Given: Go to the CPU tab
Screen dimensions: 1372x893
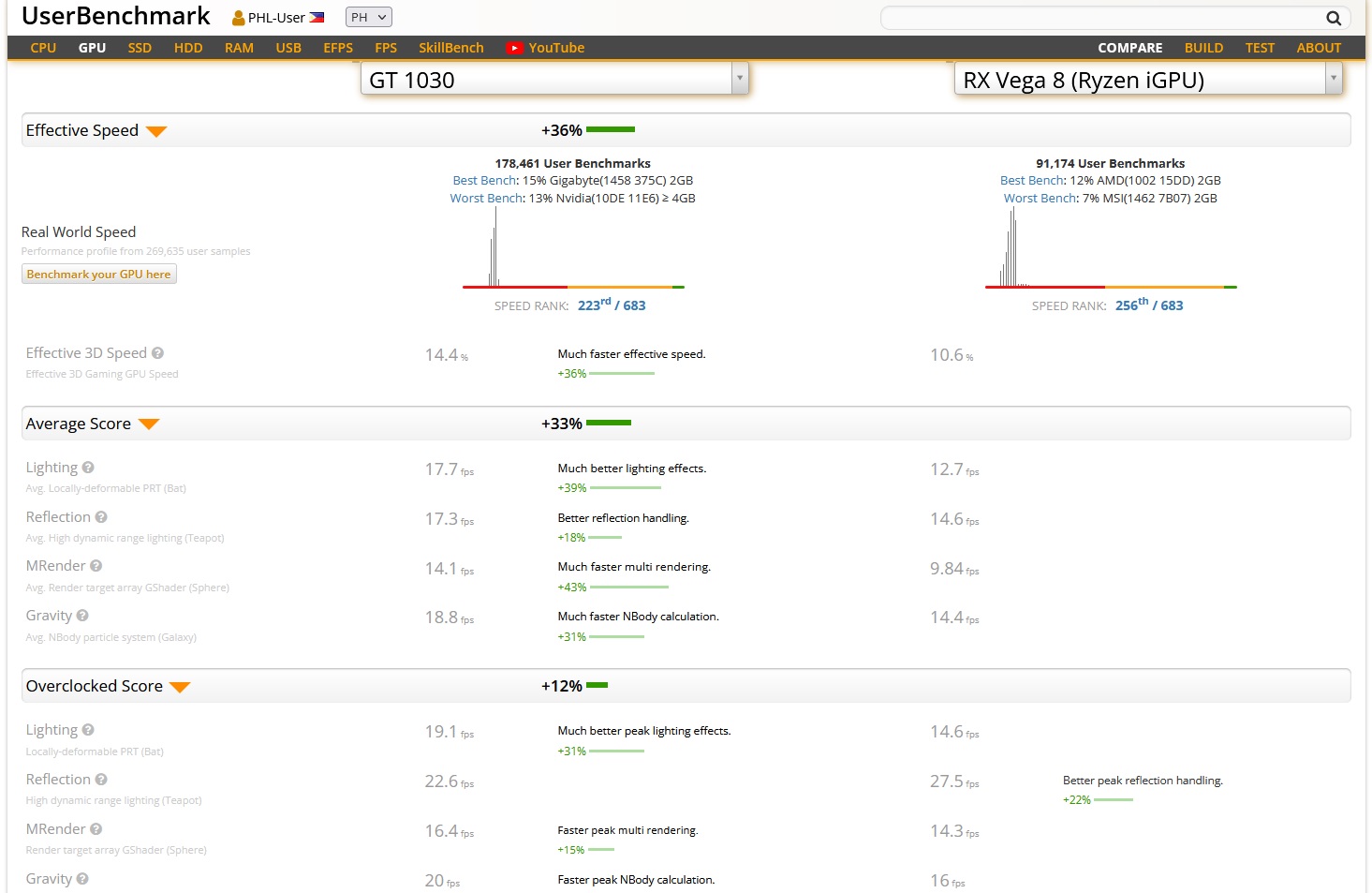Looking at the screenshot, I should (x=43, y=48).
